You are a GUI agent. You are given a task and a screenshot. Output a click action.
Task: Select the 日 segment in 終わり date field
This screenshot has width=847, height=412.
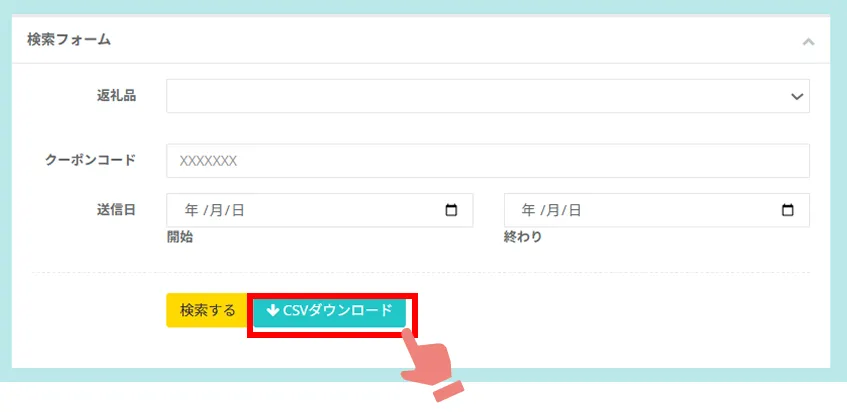click(x=575, y=210)
